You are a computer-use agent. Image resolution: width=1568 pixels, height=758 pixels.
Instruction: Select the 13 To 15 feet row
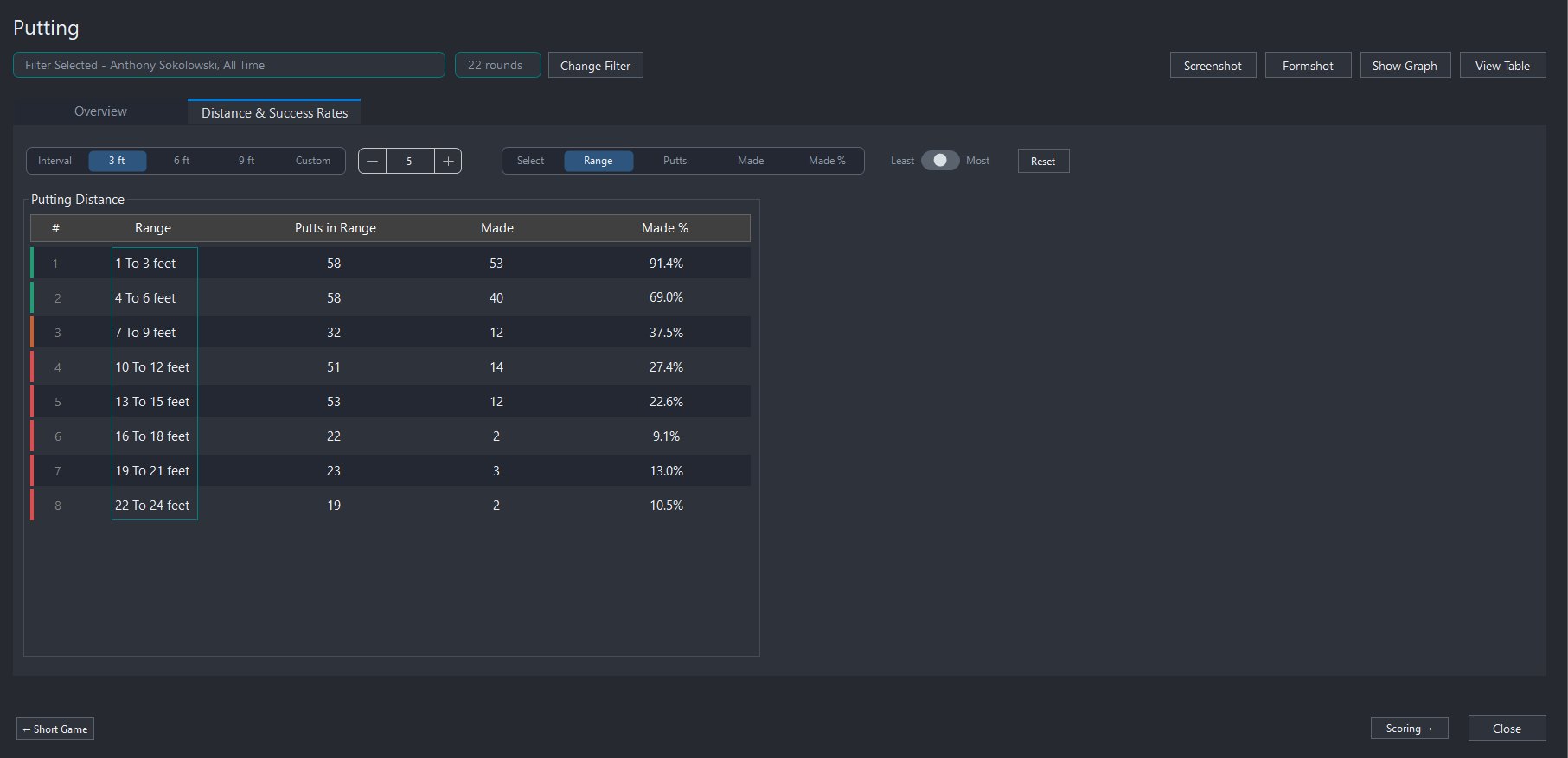[x=390, y=401]
